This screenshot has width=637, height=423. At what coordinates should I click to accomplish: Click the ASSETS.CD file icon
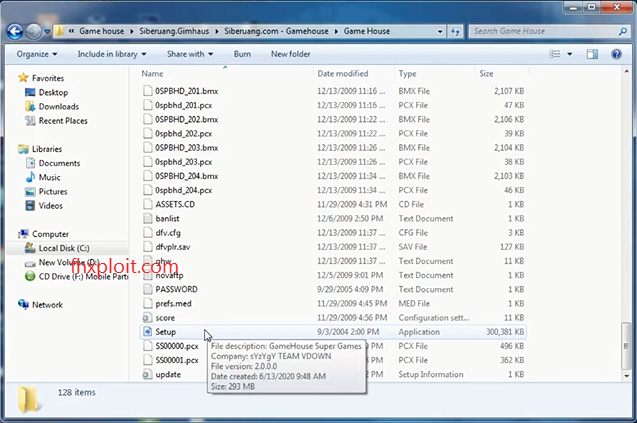(148, 204)
